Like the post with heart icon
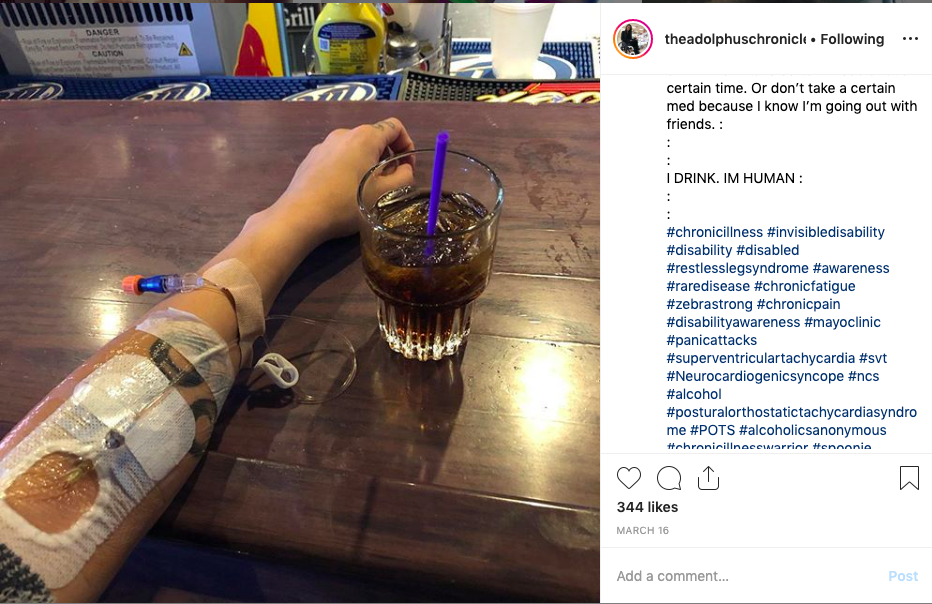Screen dimensions: 932x604 629,478
